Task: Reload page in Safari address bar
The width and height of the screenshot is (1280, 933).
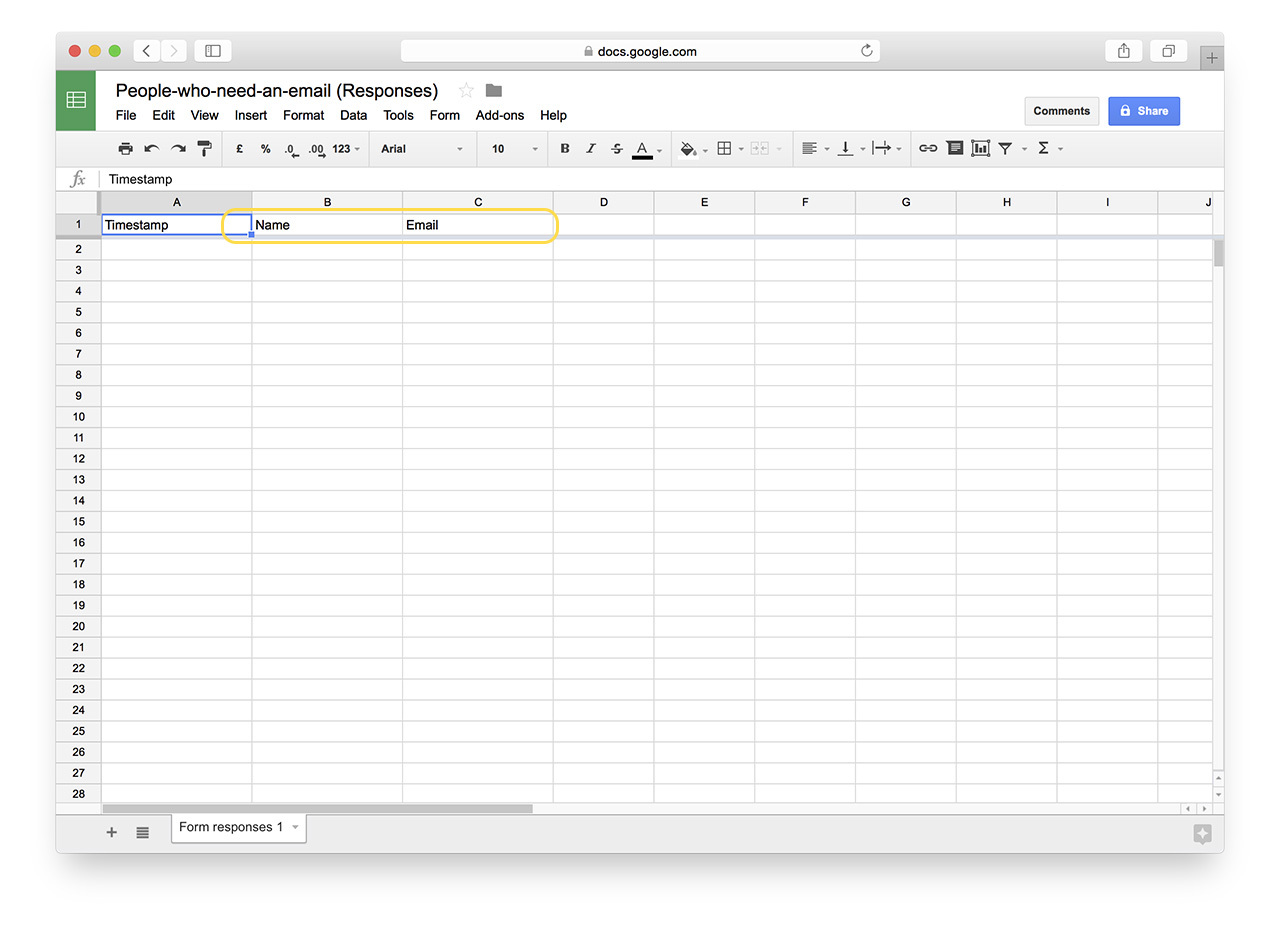Action: [866, 51]
